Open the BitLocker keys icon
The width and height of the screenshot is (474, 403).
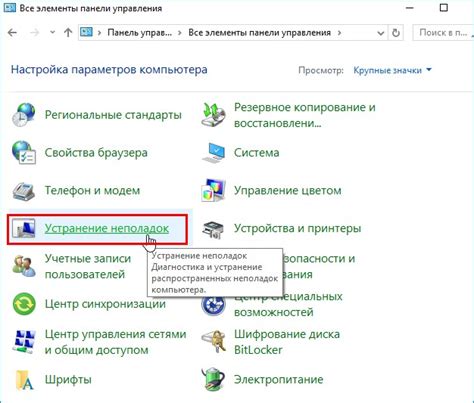pyautogui.click(x=213, y=342)
